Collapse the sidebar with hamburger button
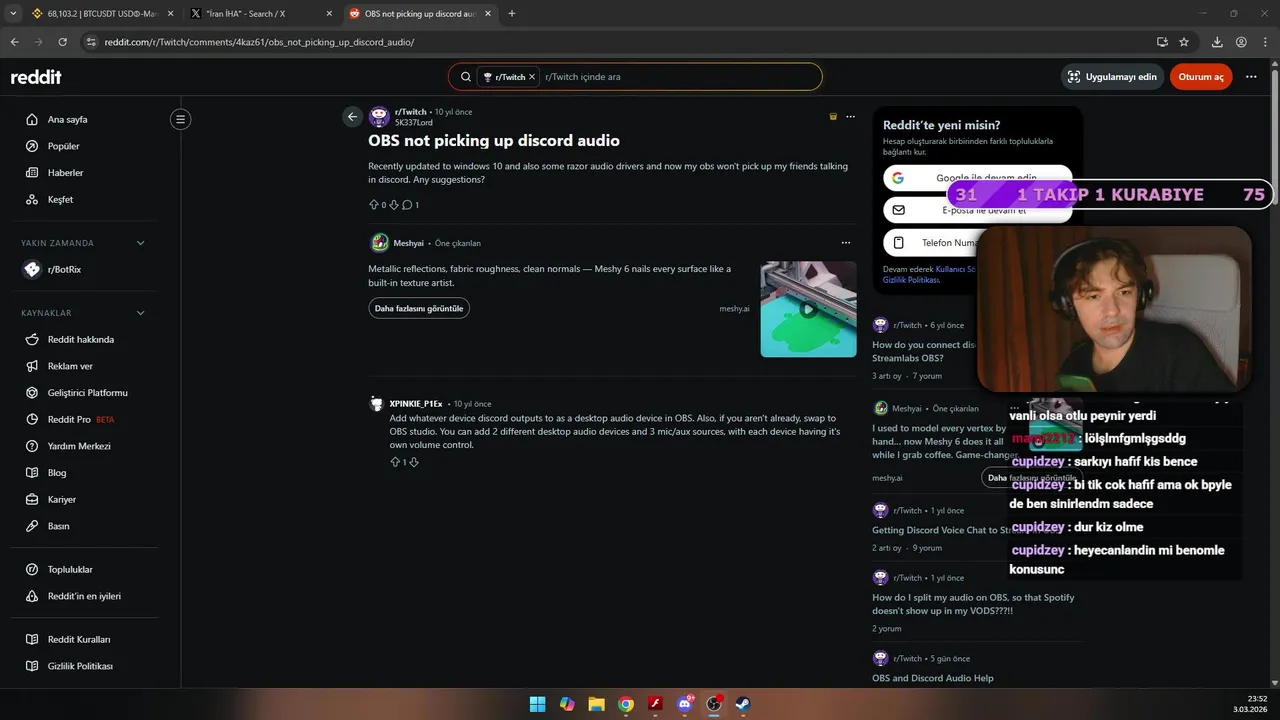The height and width of the screenshot is (720, 1280). point(180,119)
